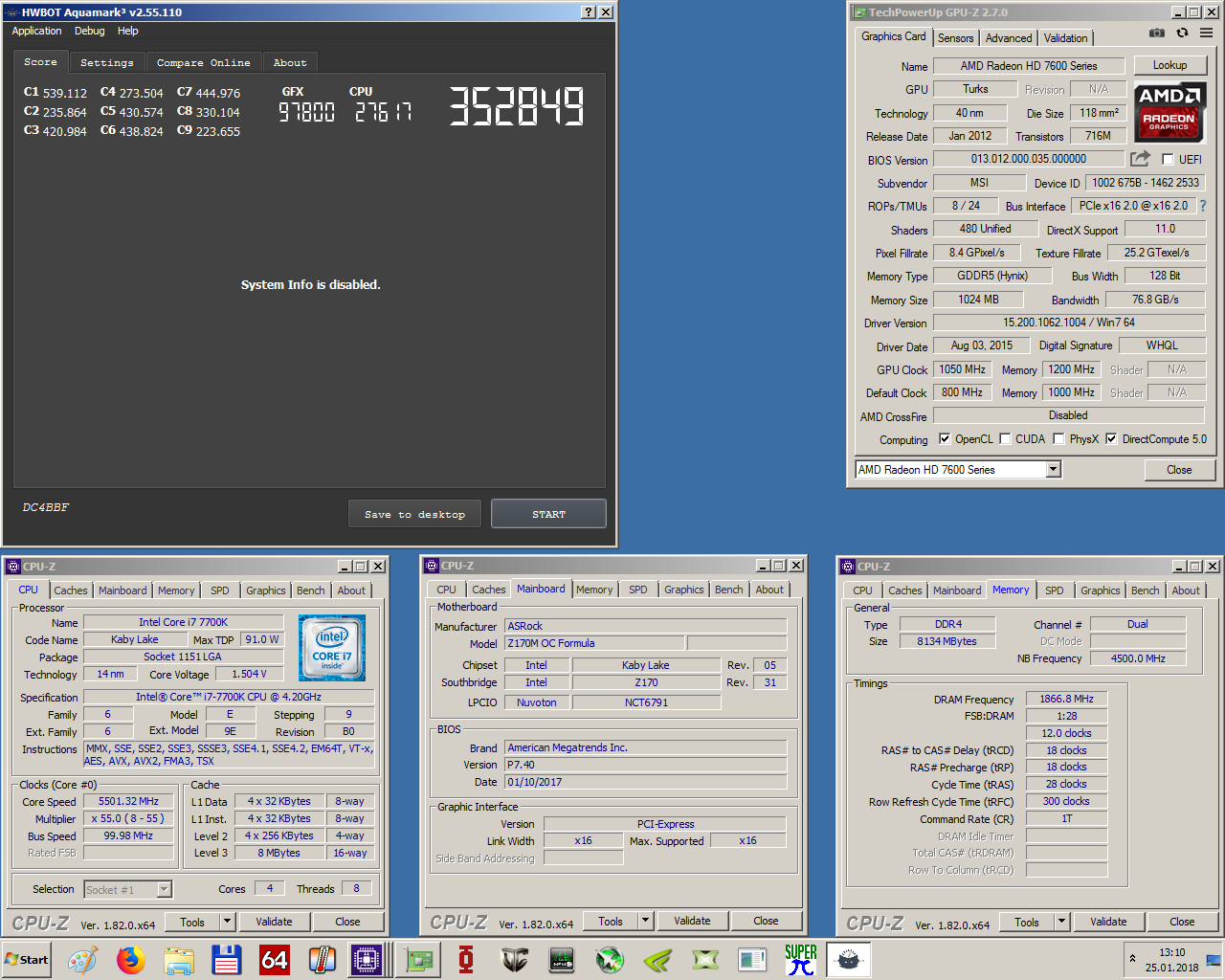Click dark memory chip taskbar icon
This screenshot has width=1225, height=980.
(562, 960)
